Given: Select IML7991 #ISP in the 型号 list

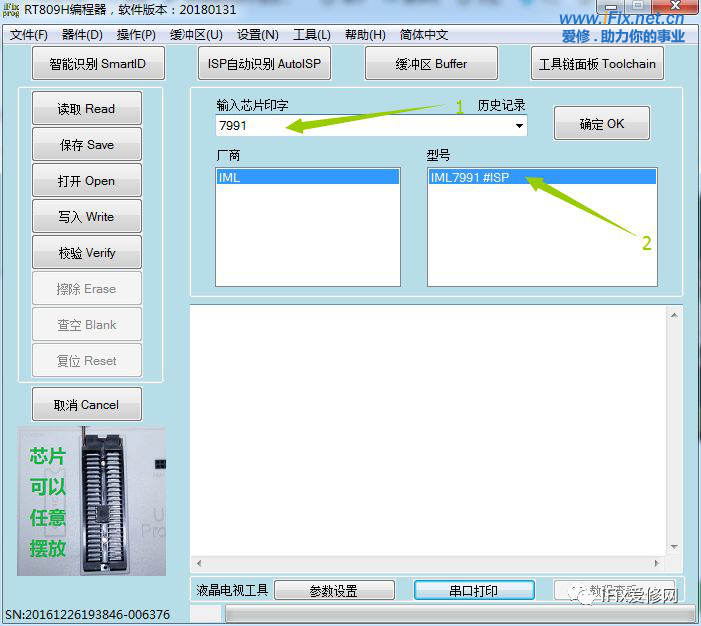Looking at the screenshot, I should coord(542,177).
